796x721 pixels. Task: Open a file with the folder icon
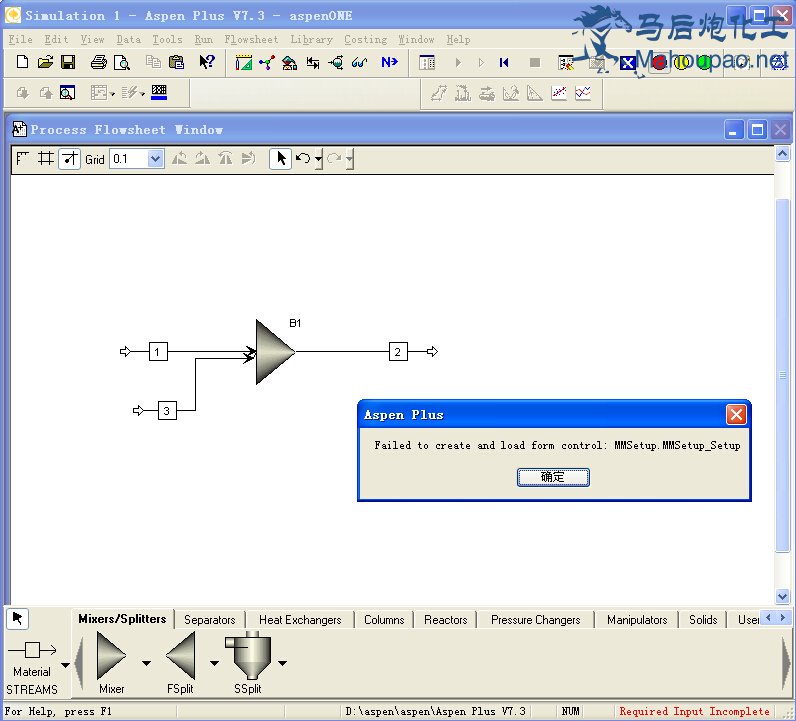click(45, 62)
